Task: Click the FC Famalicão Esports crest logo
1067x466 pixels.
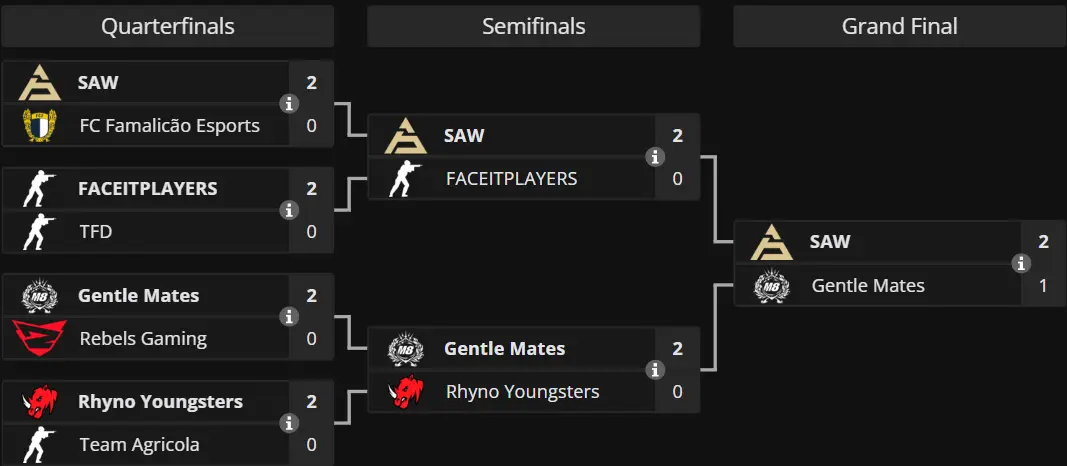Action: [x=39, y=126]
